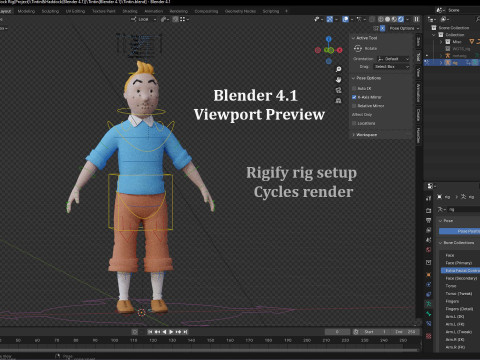Screen dimensions: 480x360
Task: Open the Tool properties tab
Action: [x=429, y=199]
